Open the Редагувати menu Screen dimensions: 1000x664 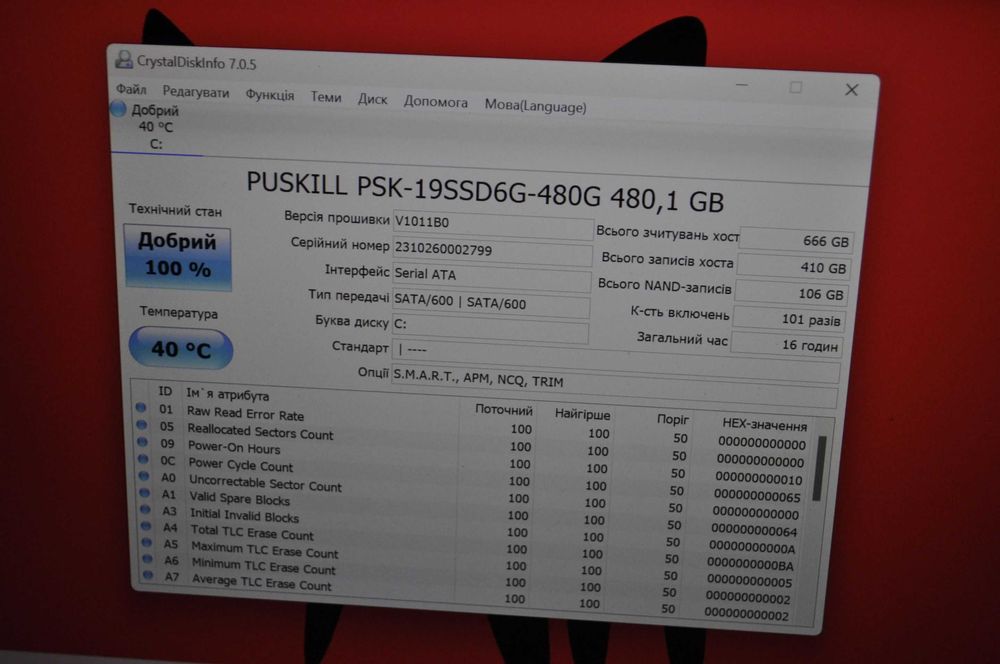[196, 92]
